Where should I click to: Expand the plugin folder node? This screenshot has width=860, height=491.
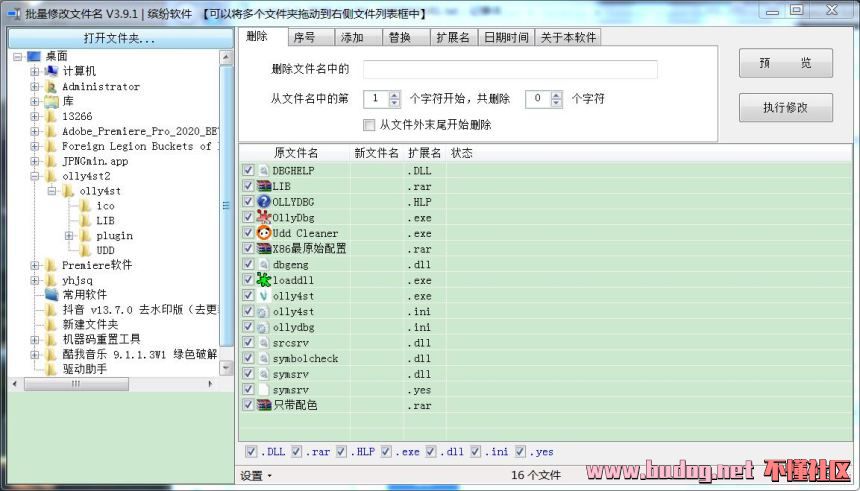coord(69,236)
